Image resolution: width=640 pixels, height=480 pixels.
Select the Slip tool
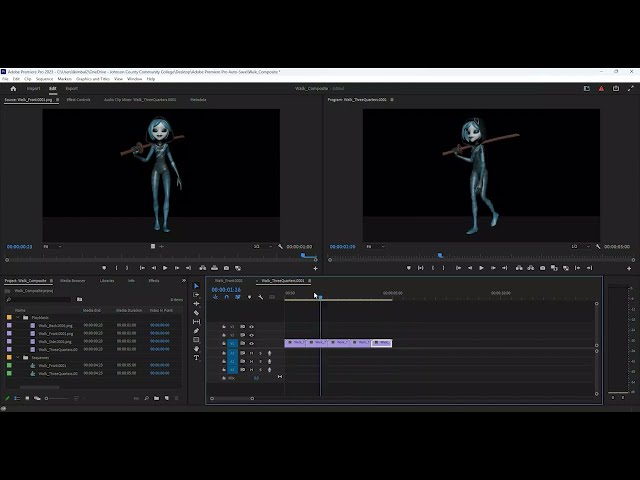(x=196, y=322)
